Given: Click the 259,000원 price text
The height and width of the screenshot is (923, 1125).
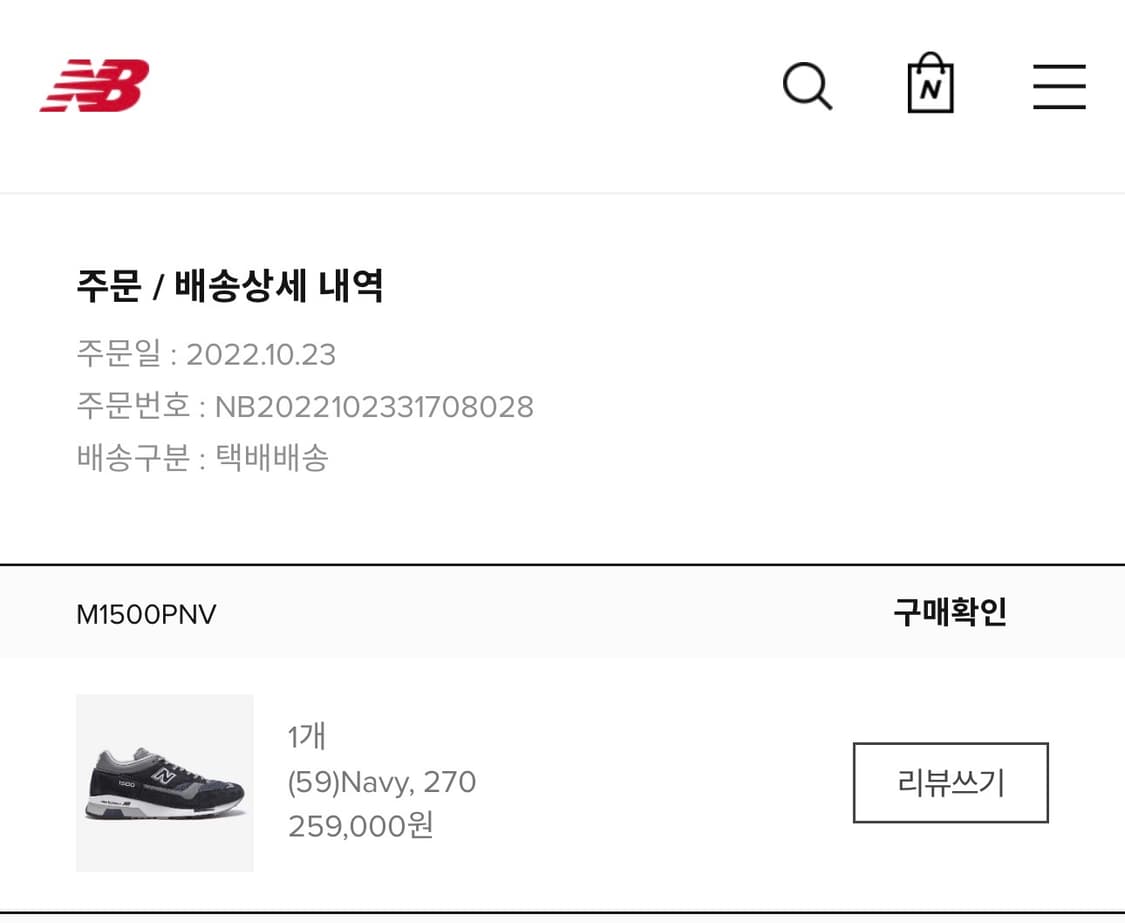Looking at the screenshot, I should tap(361, 826).
